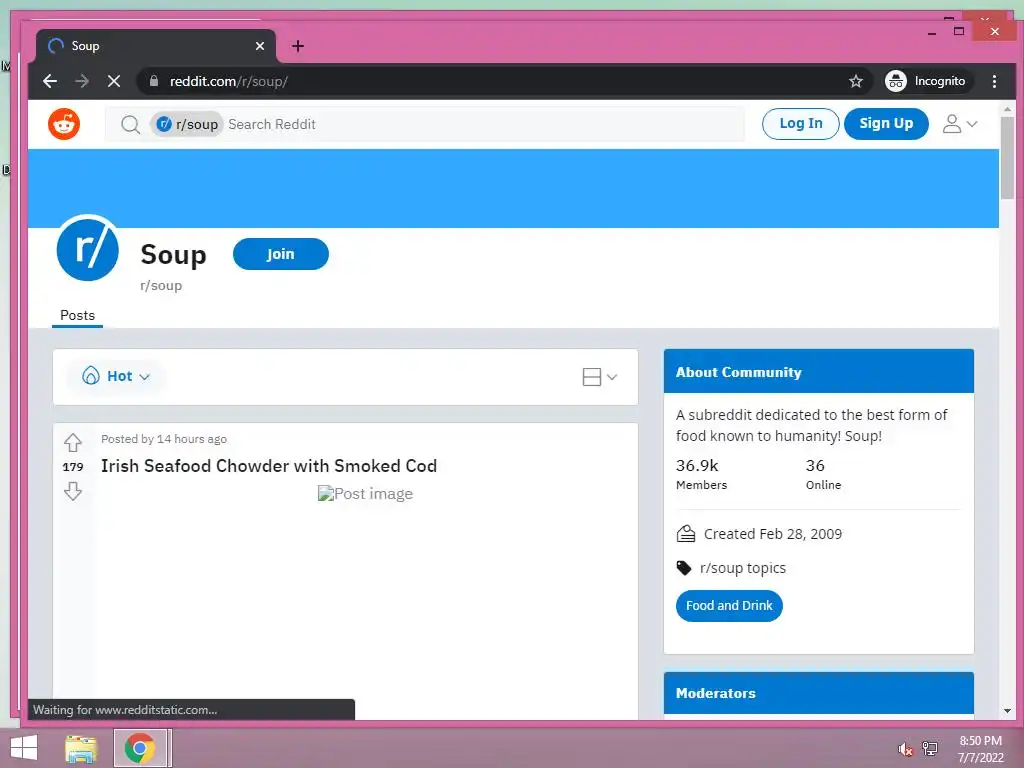Go back using browser back arrow
Viewport: 1024px width, 768px height.
pyautogui.click(x=50, y=81)
